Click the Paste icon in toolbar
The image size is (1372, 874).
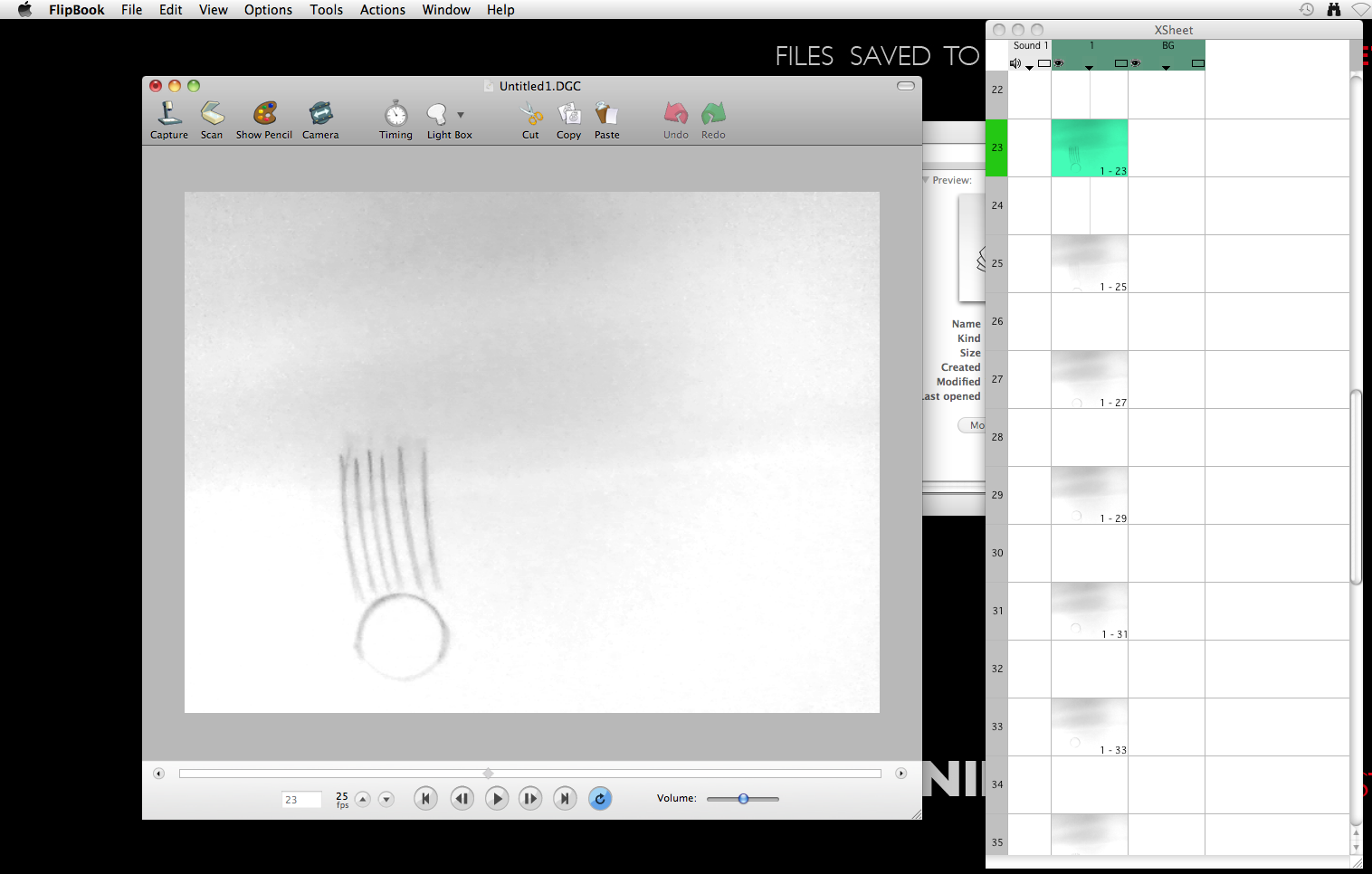point(606,114)
